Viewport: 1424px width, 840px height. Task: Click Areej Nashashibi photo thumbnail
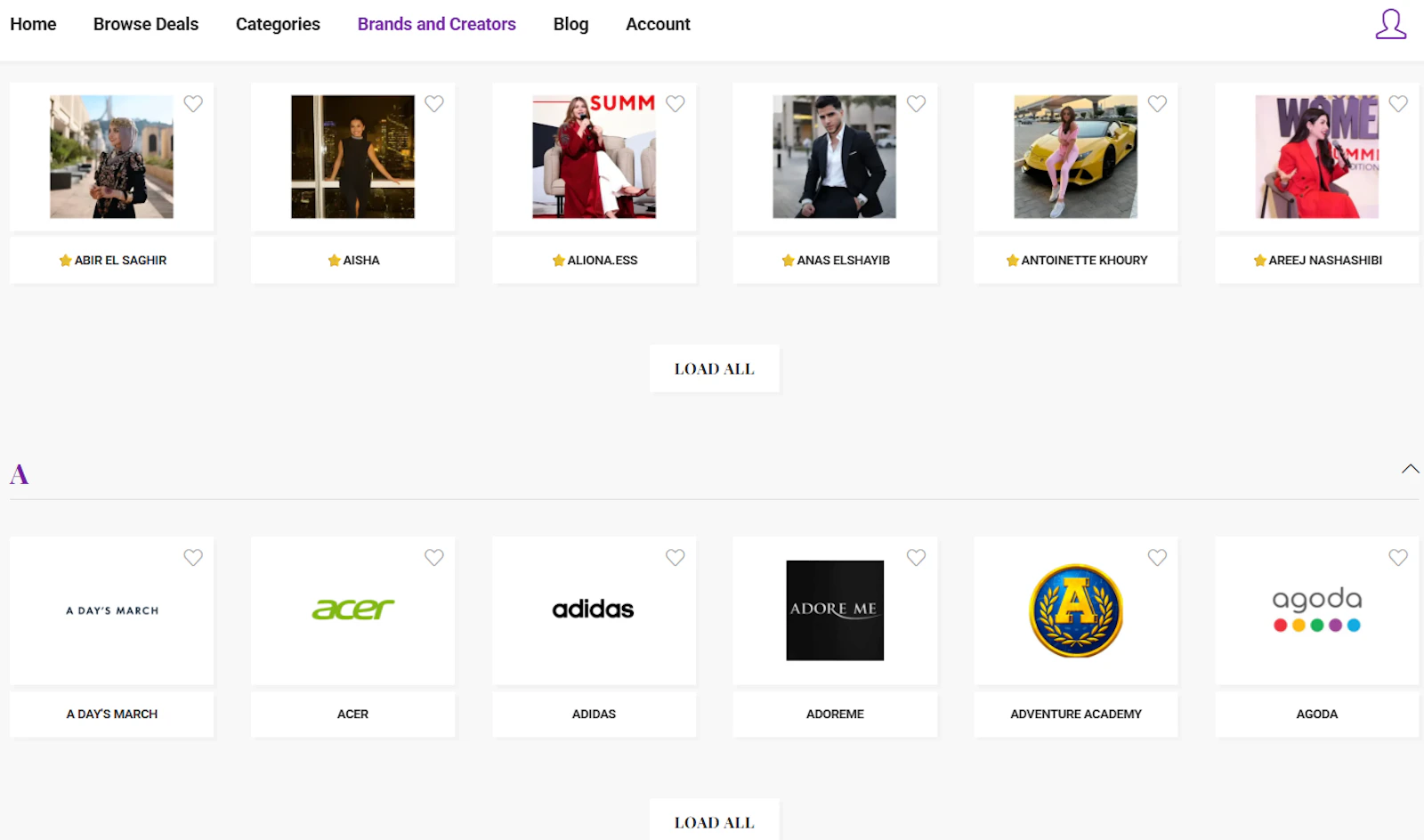point(1316,157)
